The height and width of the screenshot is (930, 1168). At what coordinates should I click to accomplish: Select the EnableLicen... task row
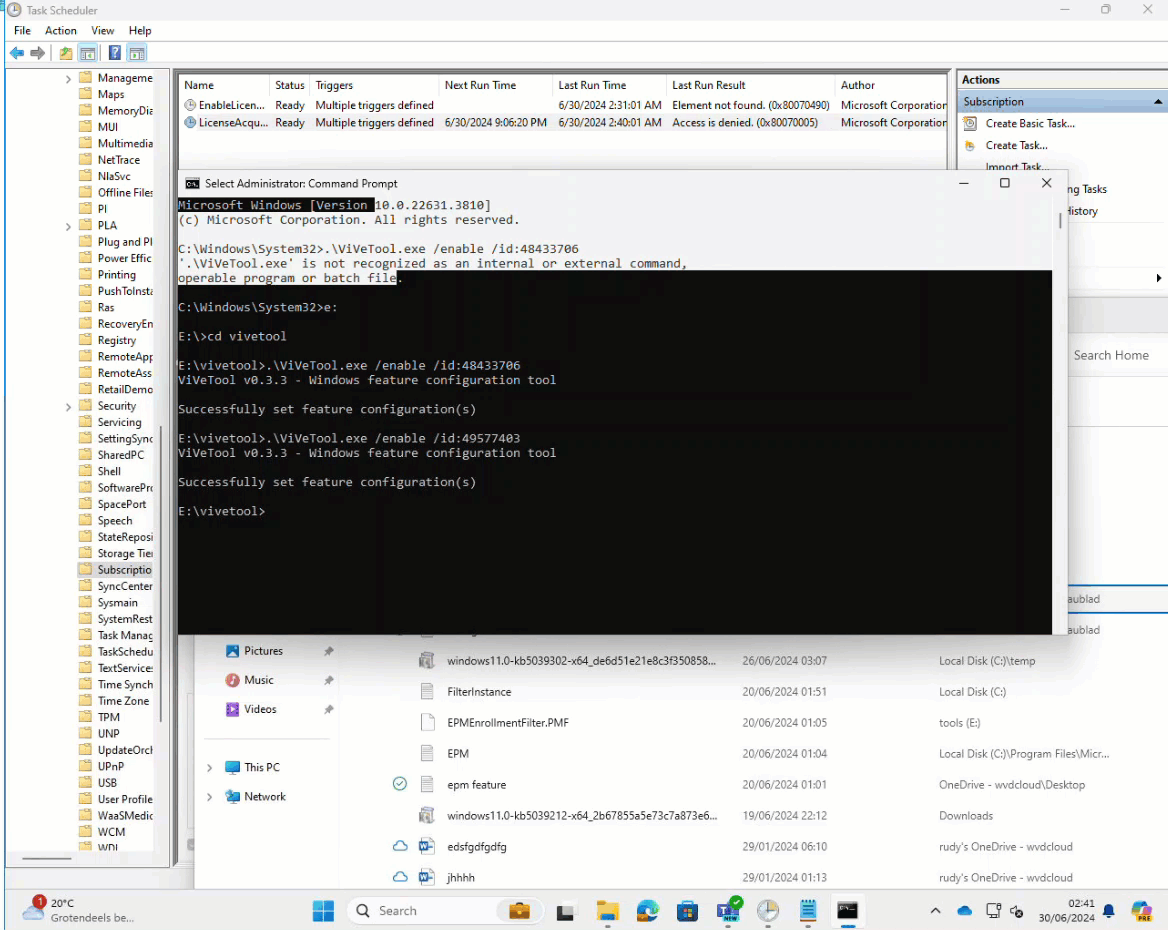(x=565, y=105)
